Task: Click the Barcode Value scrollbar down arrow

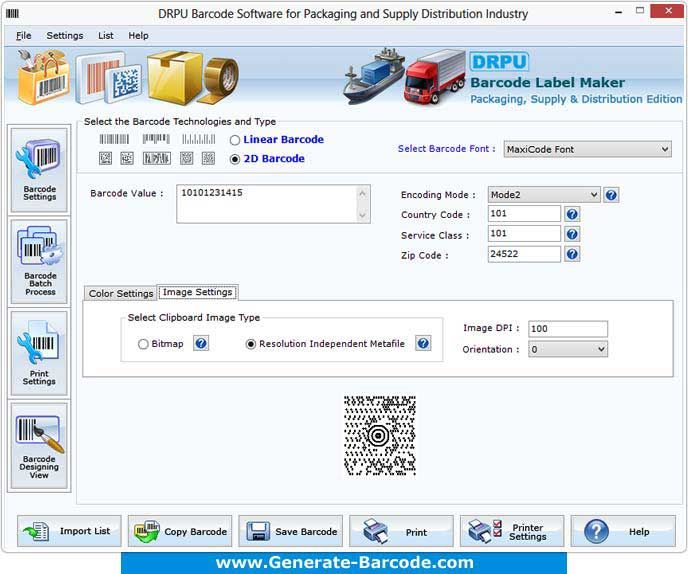Action: [x=362, y=215]
